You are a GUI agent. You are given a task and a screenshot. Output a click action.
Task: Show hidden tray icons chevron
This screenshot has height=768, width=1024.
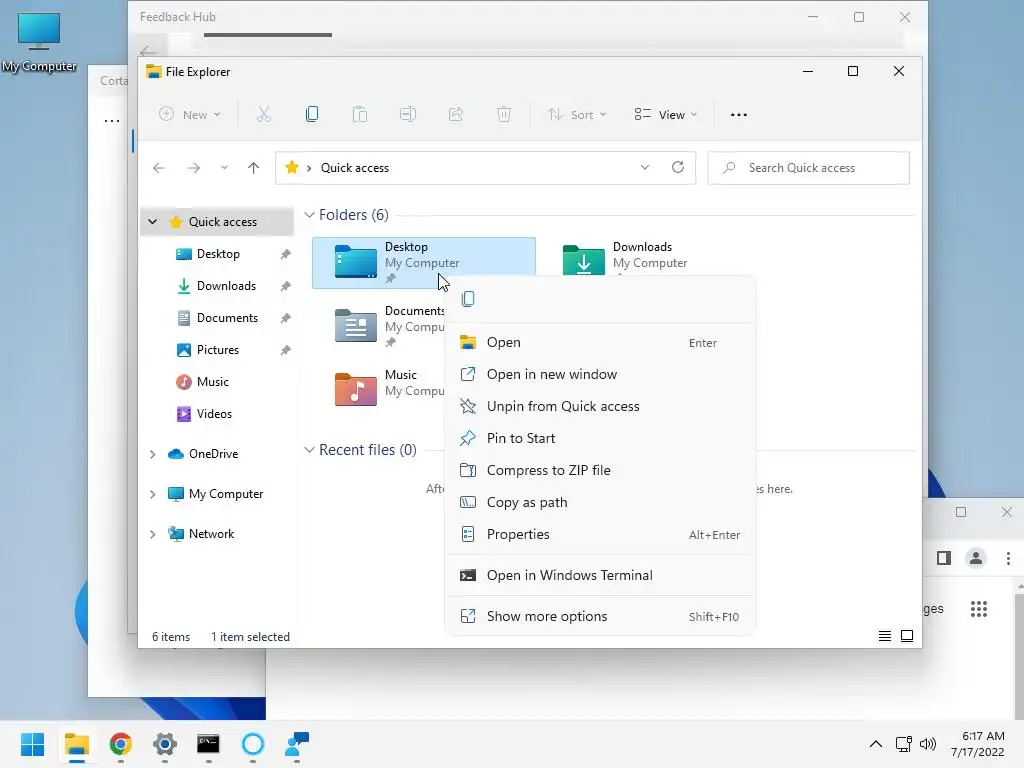876,744
